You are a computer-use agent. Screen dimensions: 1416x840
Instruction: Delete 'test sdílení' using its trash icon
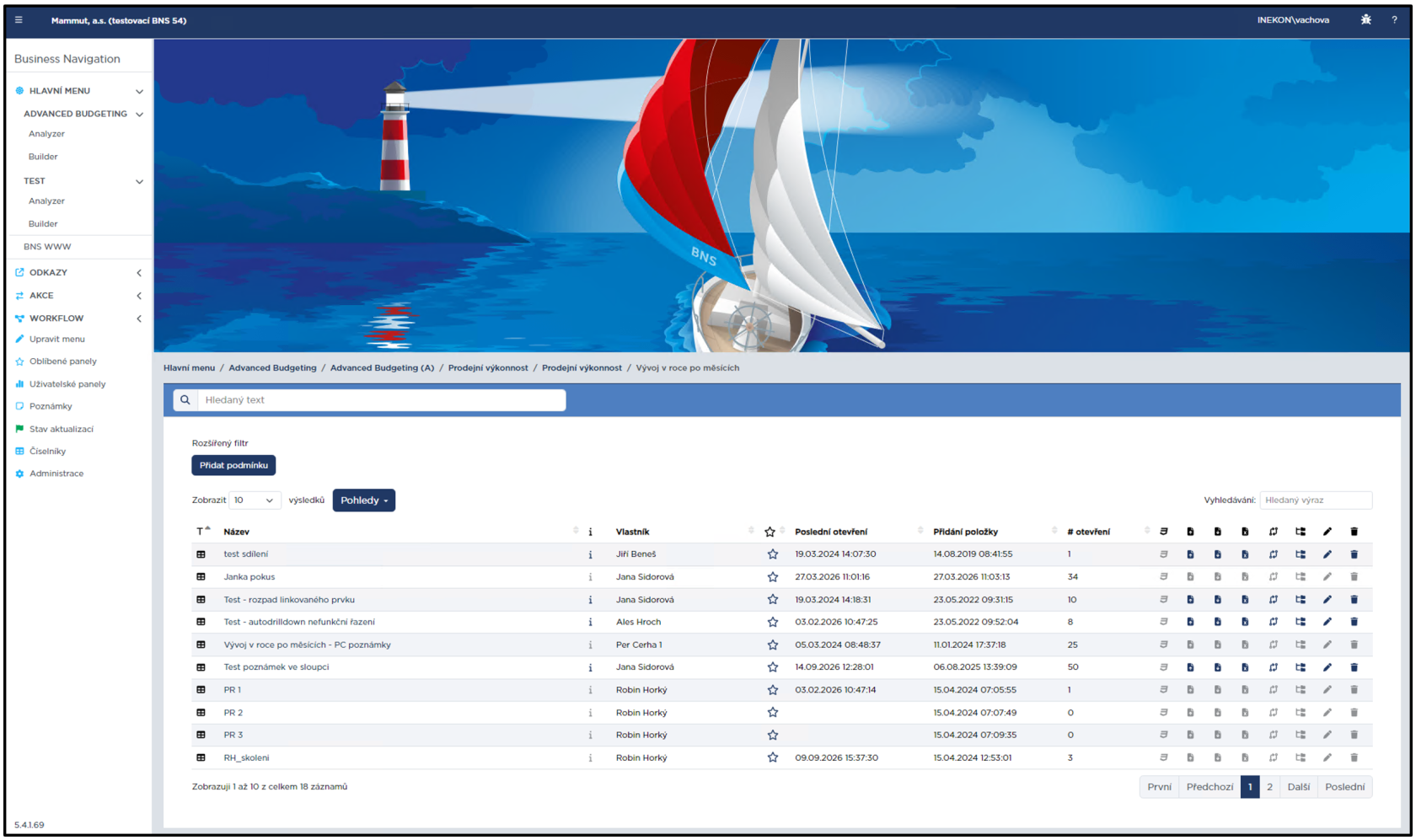[x=1354, y=554]
